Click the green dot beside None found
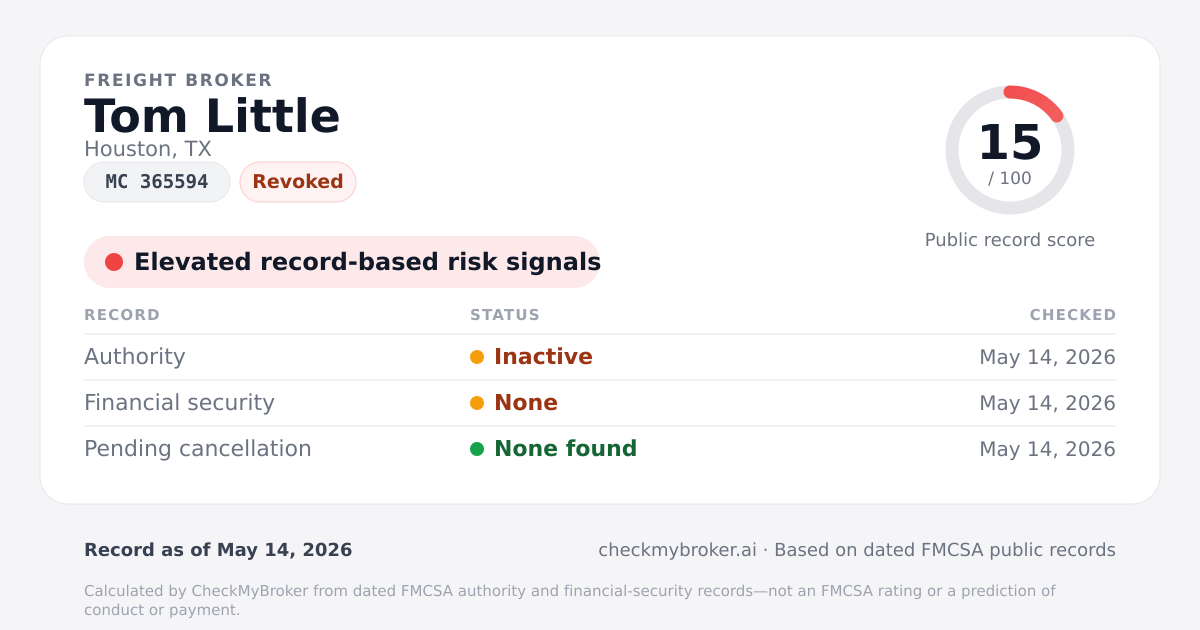Viewport: 1200px width, 630px height. [477, 449]
